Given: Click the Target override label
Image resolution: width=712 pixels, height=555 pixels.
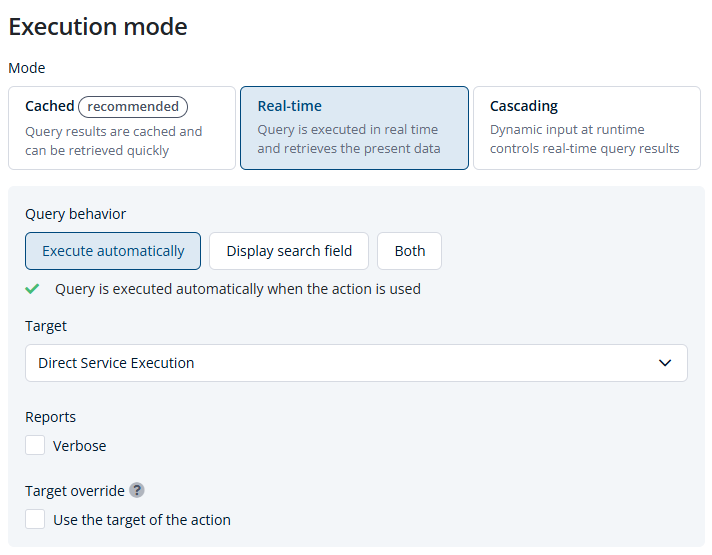Looking at the screenshot, I should [x=75, y=491].
